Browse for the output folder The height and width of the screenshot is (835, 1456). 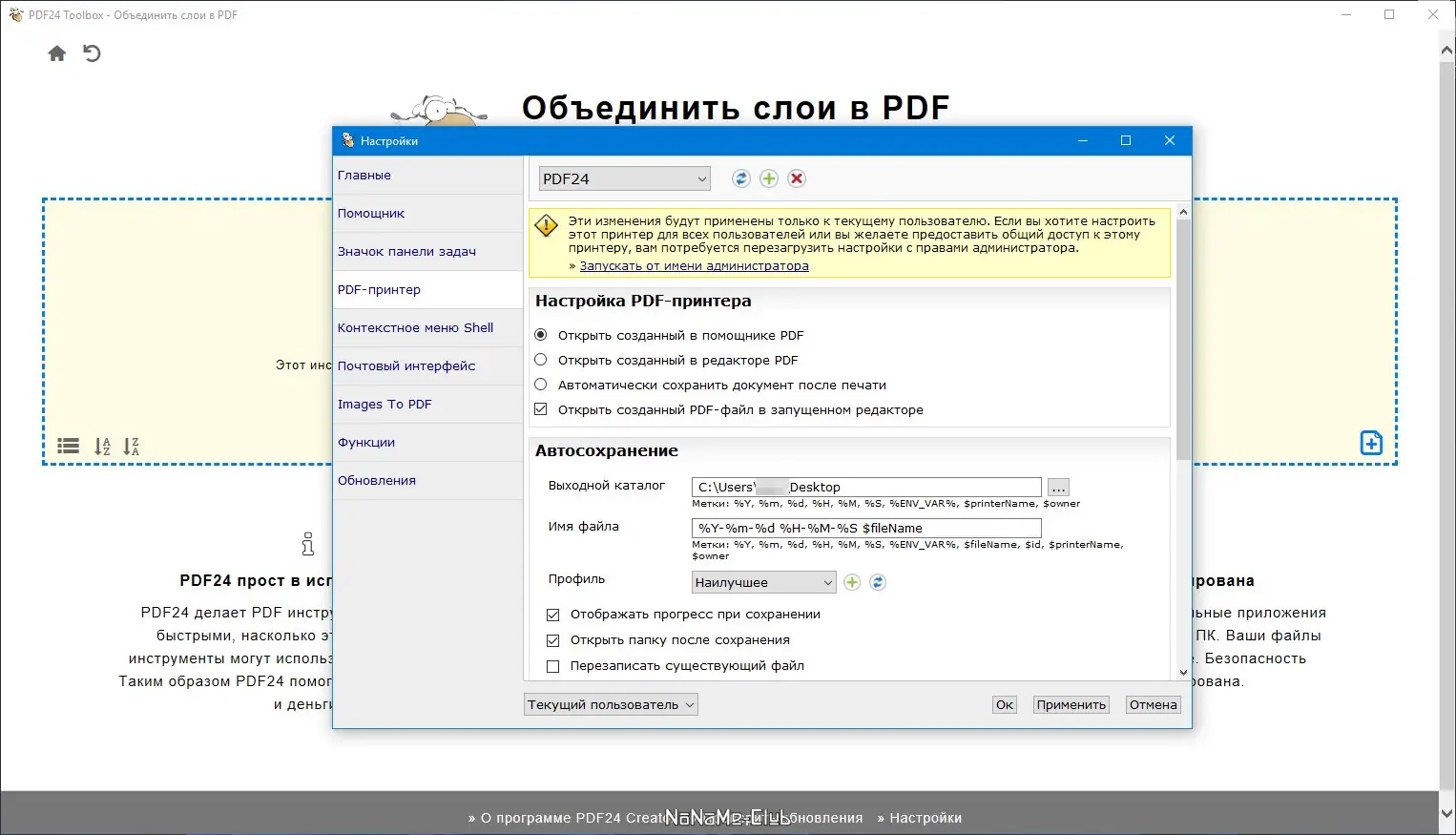(1058, 488)
